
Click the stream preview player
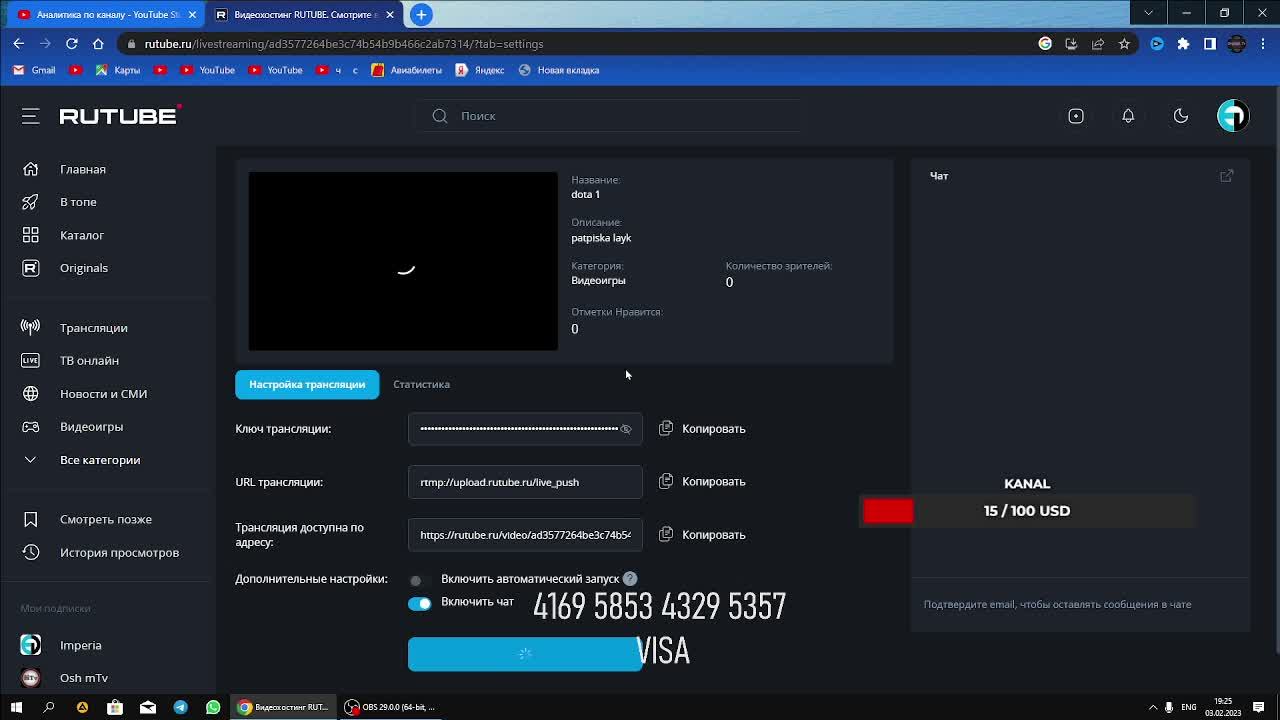(403, 261)
